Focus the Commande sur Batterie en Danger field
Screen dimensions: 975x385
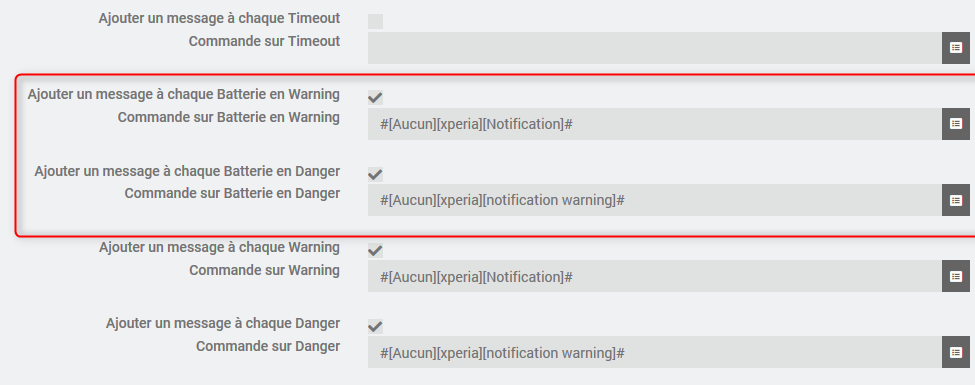tap(655, 200)
